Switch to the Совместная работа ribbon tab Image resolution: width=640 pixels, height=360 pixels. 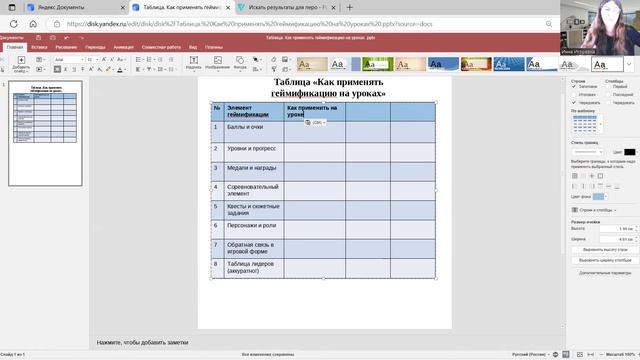click(x=161, y=47)
